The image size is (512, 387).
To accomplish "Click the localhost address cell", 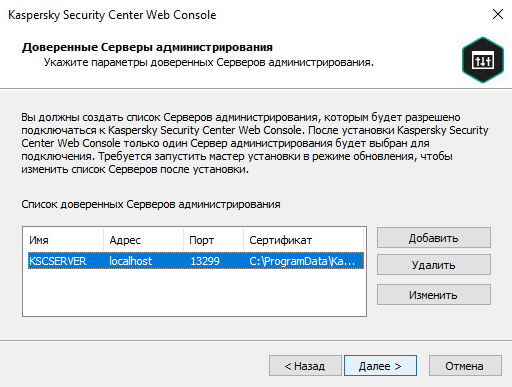I will click(130, 261).
